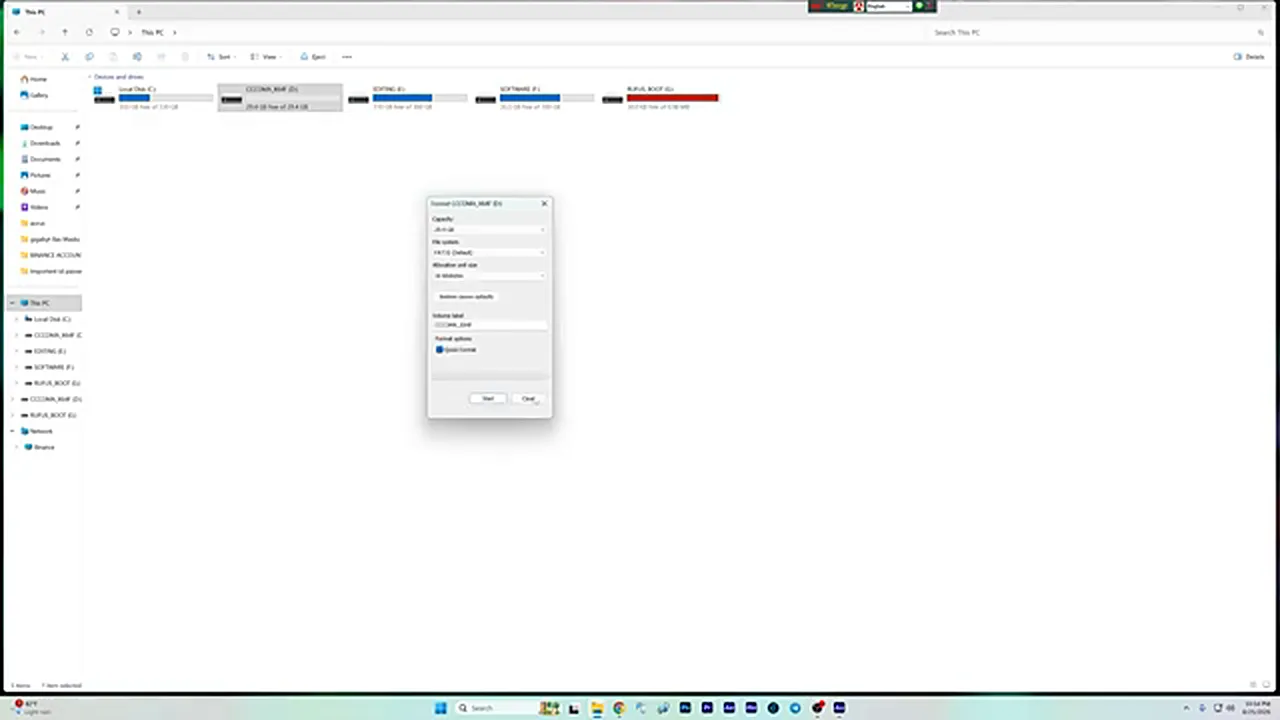Click the Copy icon in toolbar
1280x720 pixels.
(89, 57)
